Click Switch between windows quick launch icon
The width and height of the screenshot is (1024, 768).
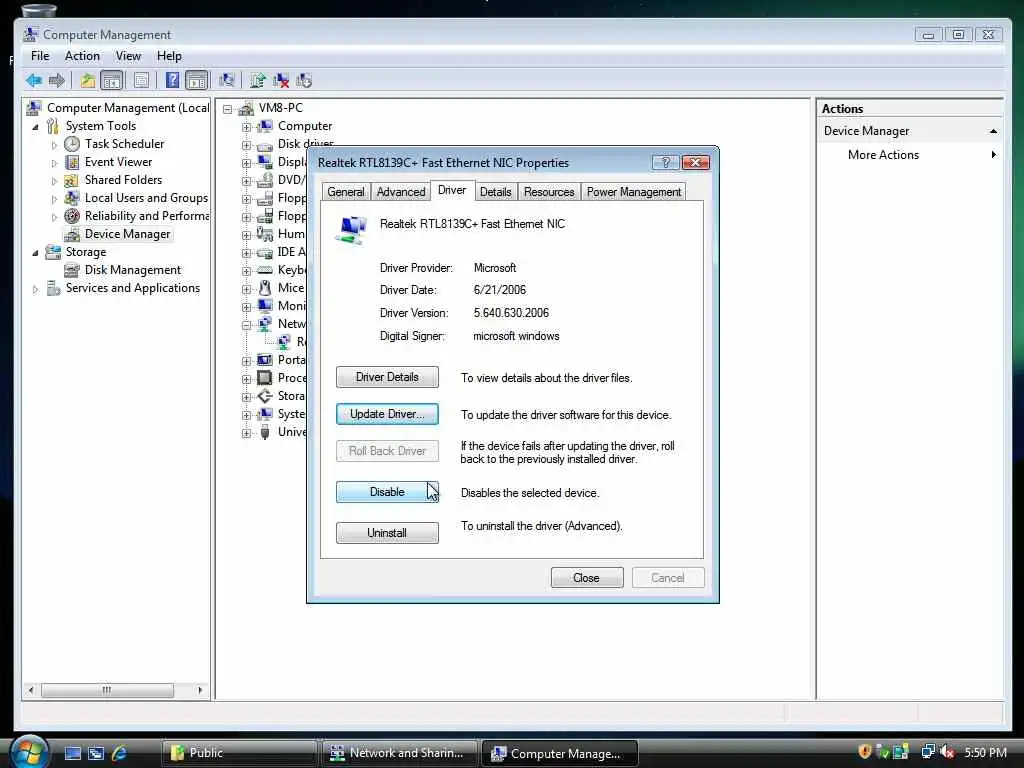click(x=96, y=753)
